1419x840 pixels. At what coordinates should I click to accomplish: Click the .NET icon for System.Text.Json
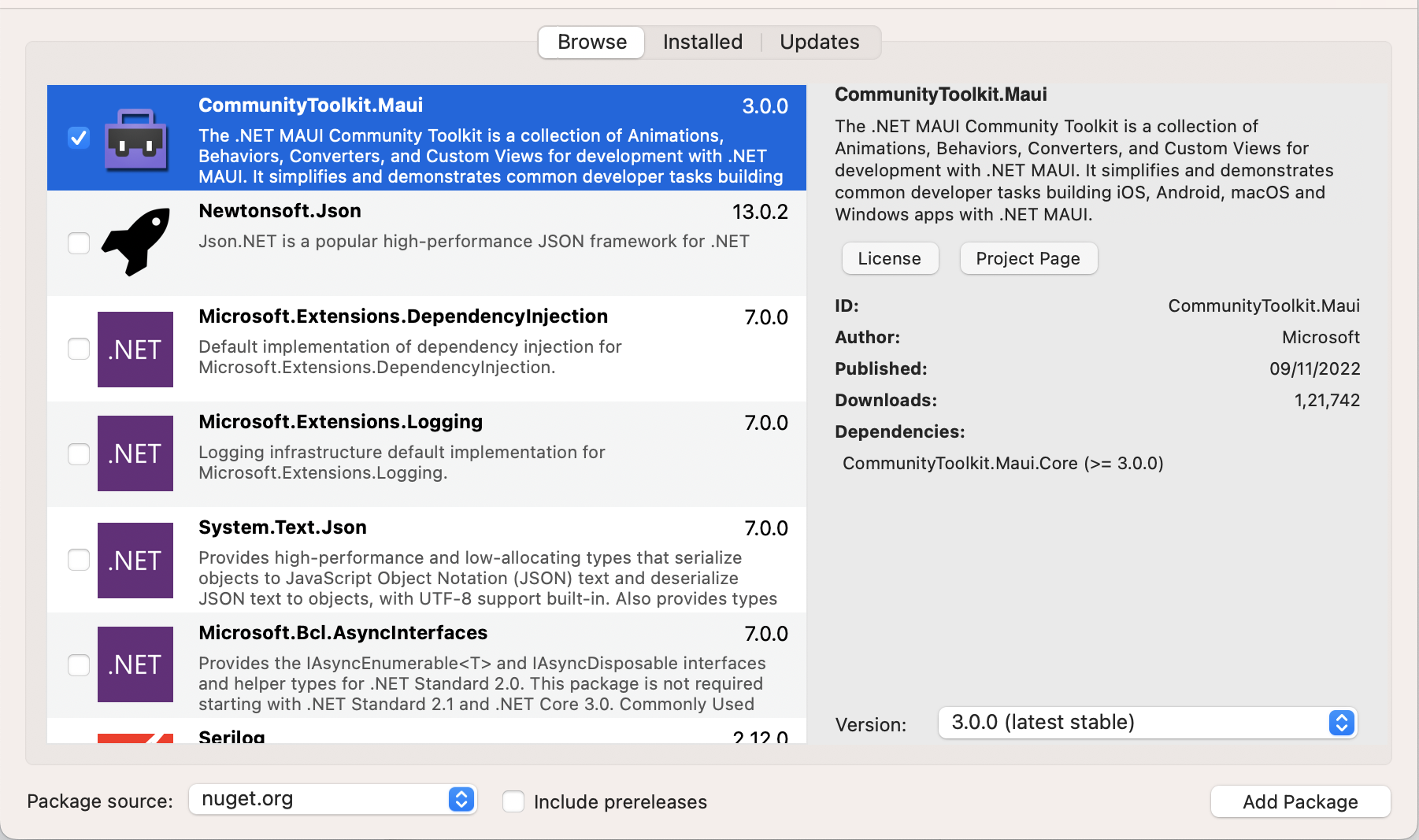135,561
